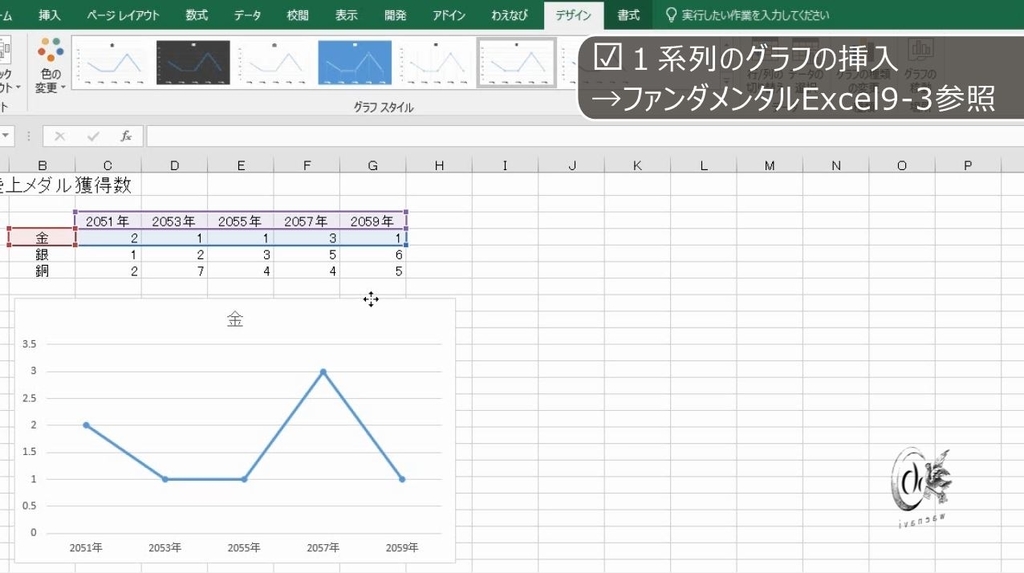This screenshot has height=573, width=1024.
Task: Open the 色の変更 color dropdown
Action: point(50,65)
